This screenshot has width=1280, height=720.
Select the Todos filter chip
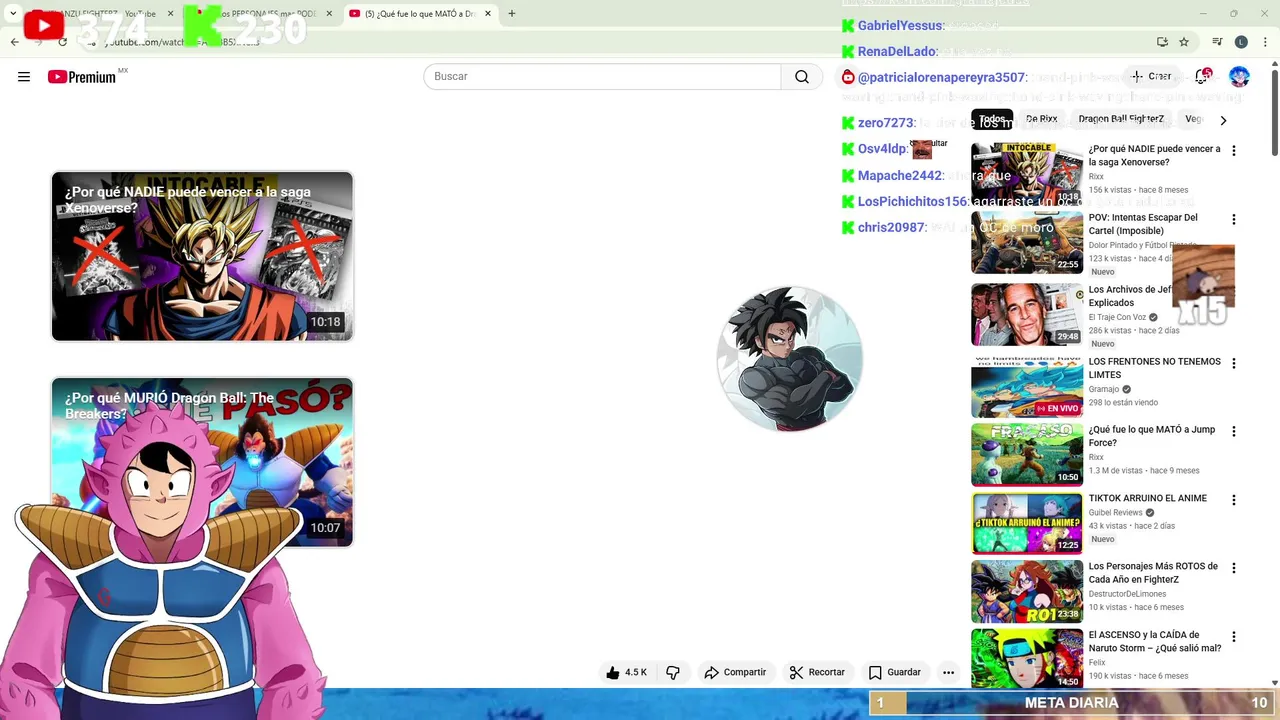pyautogui.click(x=992, y=119)
